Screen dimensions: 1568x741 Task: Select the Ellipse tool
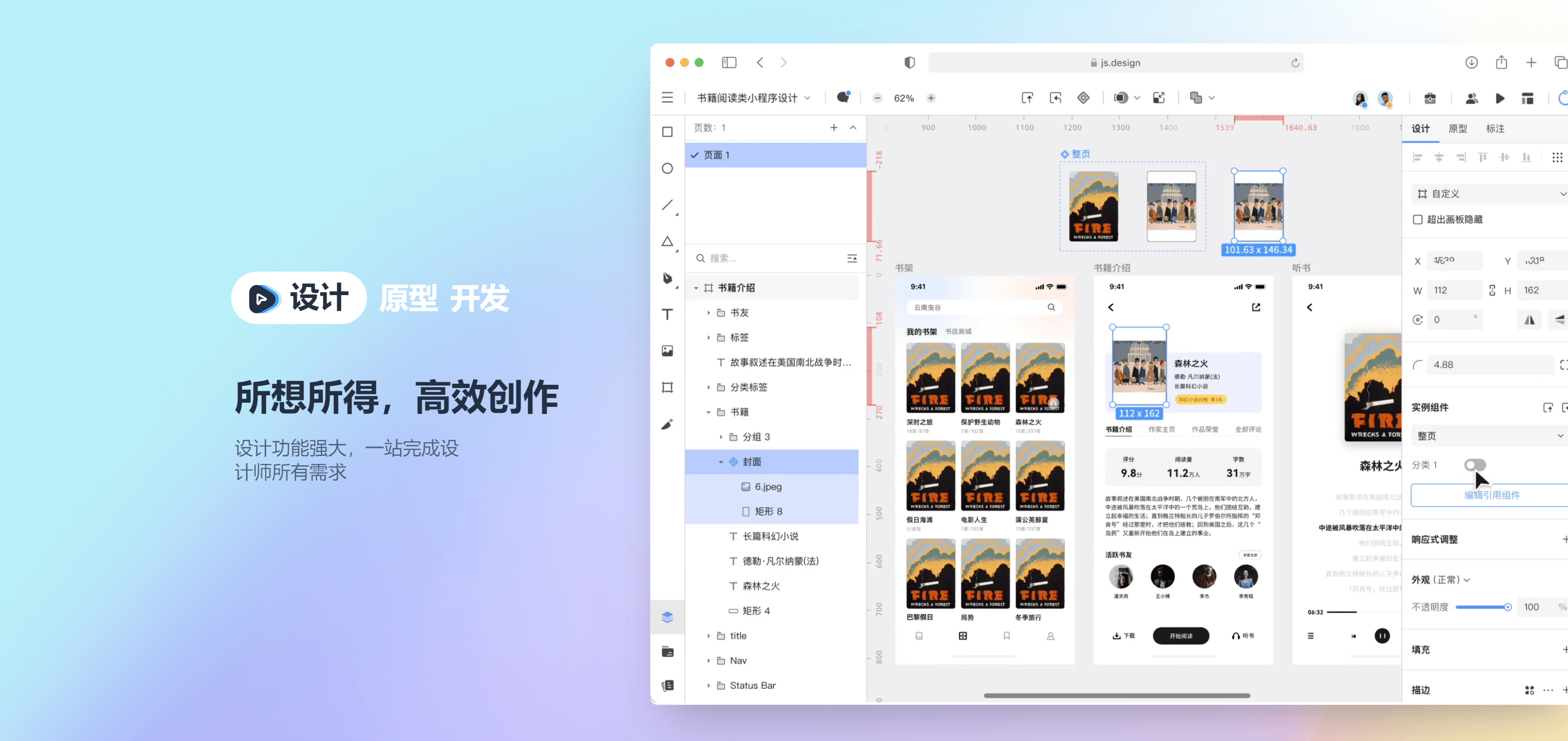tap(668, 168)
